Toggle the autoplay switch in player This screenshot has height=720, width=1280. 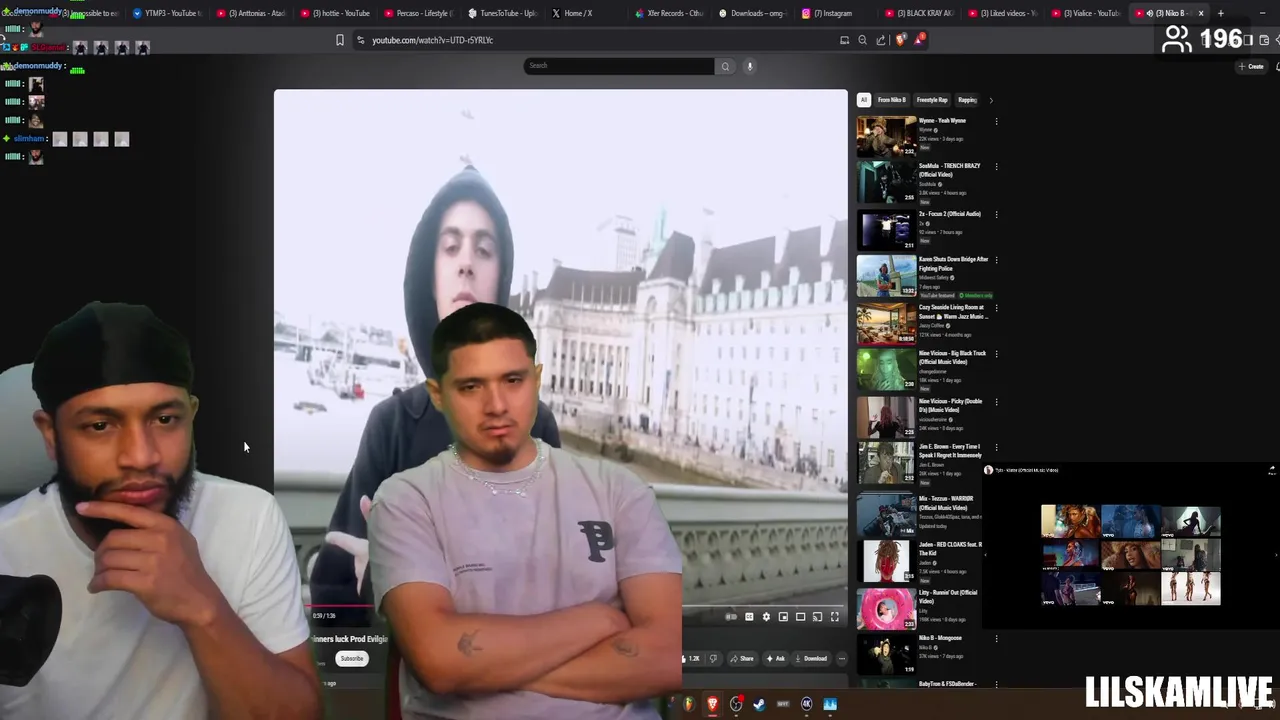[731, 617]
